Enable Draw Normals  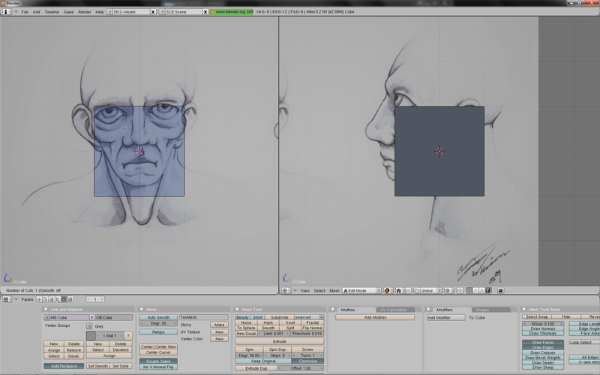pos(543,328)
